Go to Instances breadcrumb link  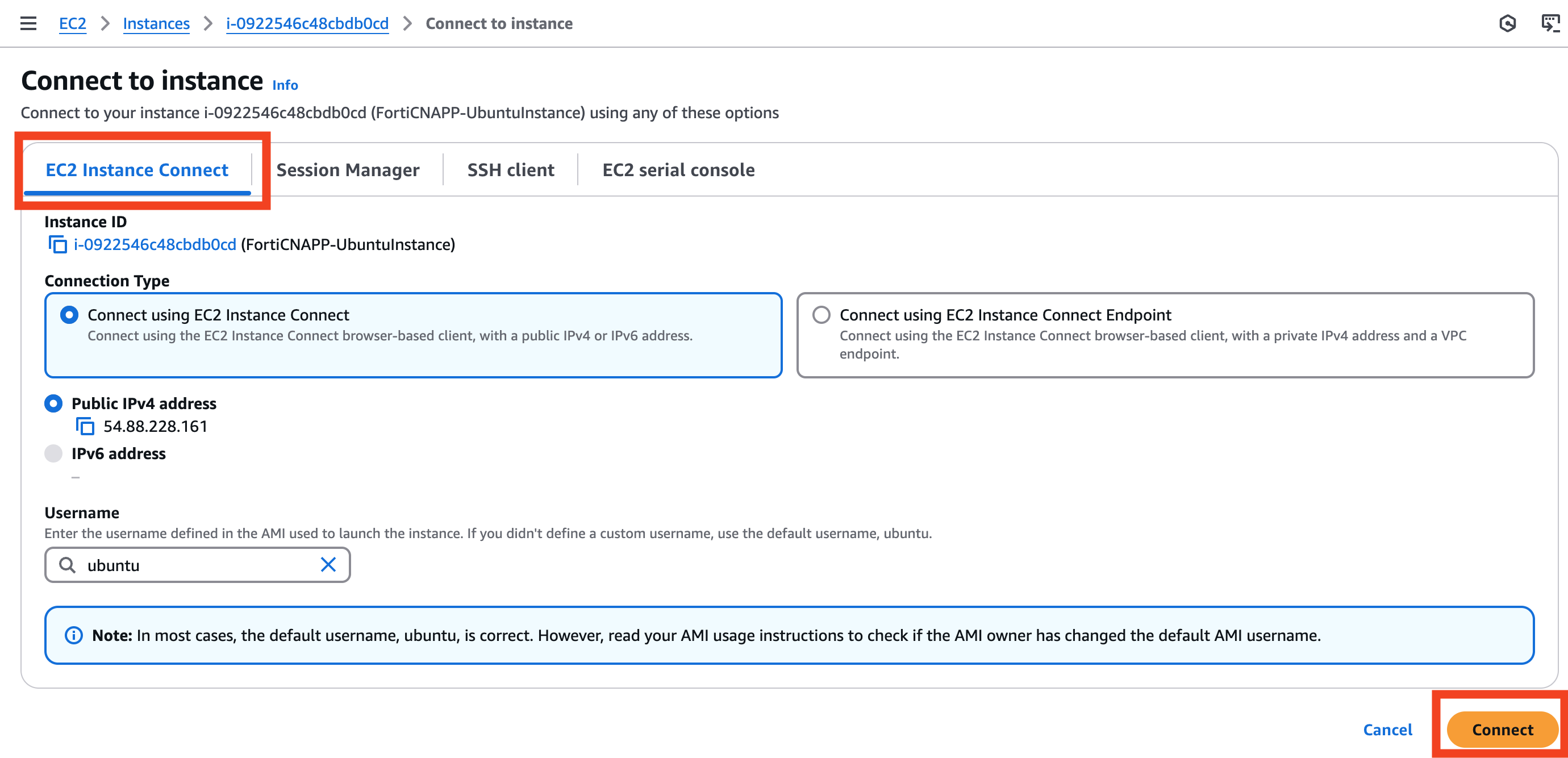coord(156,23)
